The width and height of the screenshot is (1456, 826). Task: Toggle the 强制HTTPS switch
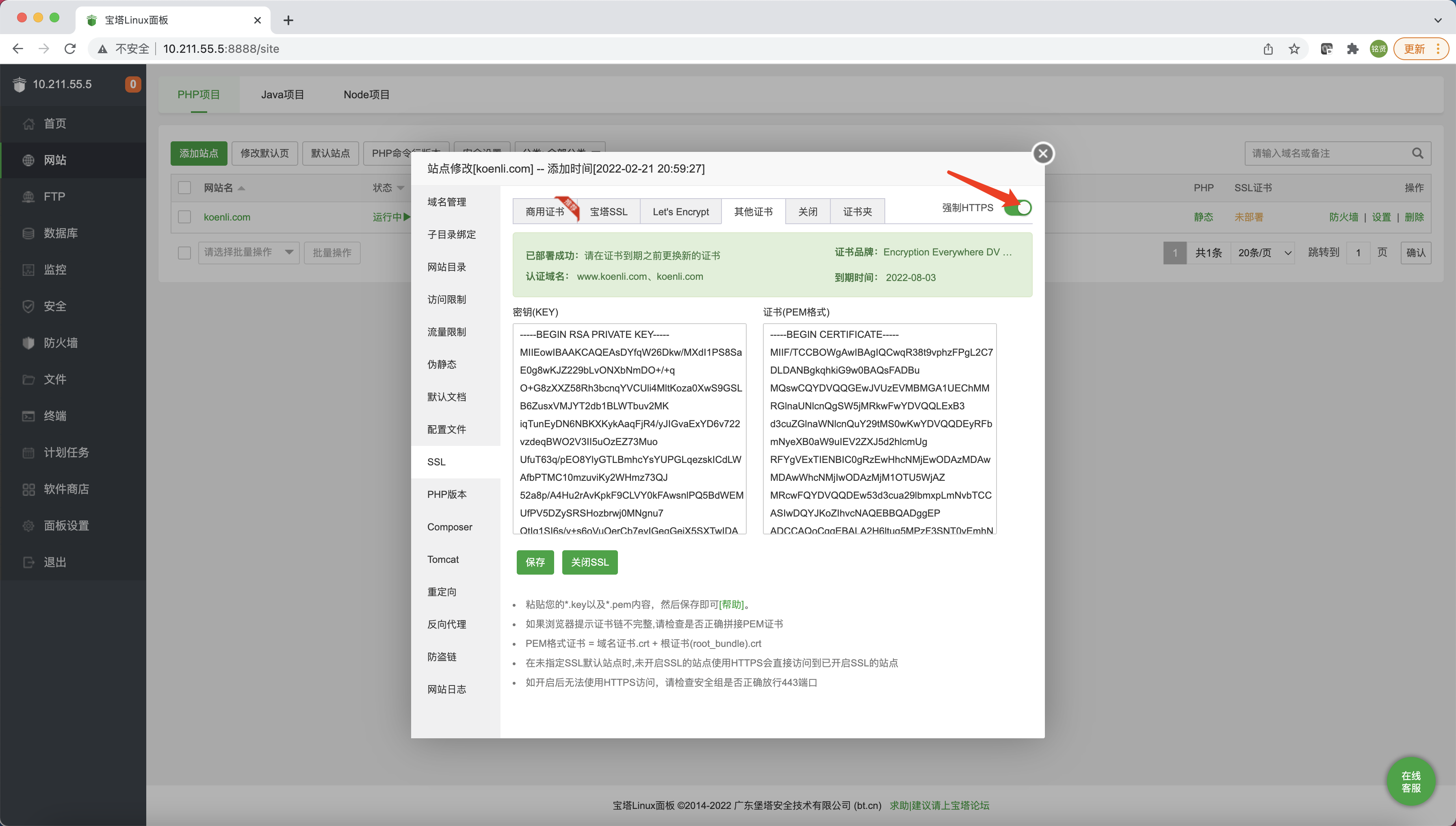pos(1017,208)
